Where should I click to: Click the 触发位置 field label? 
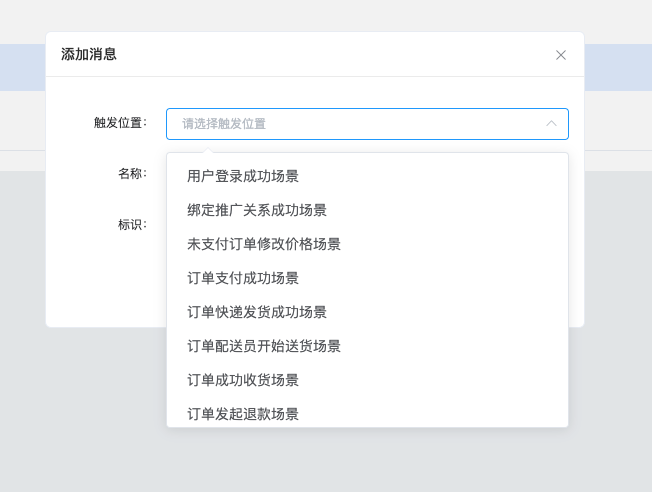[120, 123]
